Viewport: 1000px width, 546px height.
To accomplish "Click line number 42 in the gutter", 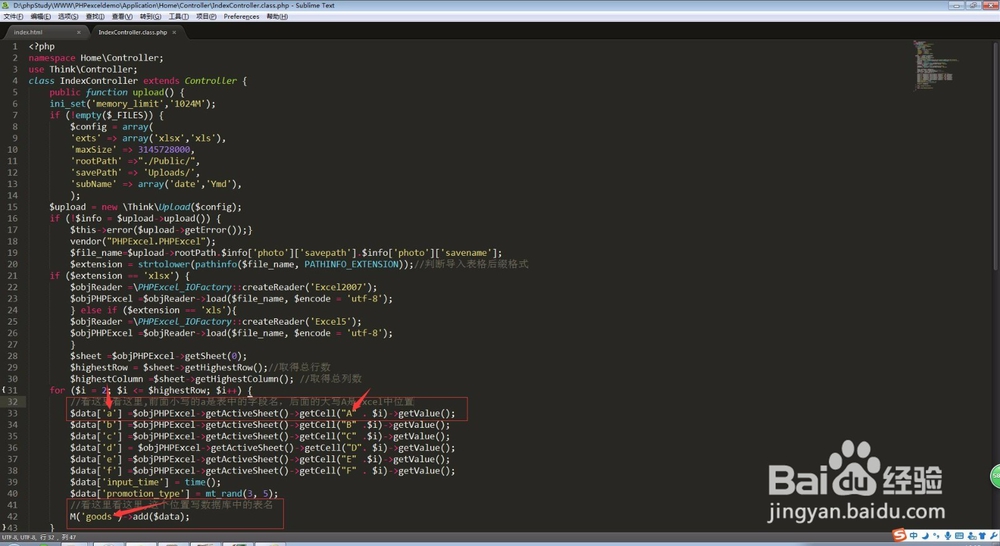I will (13, 517).
